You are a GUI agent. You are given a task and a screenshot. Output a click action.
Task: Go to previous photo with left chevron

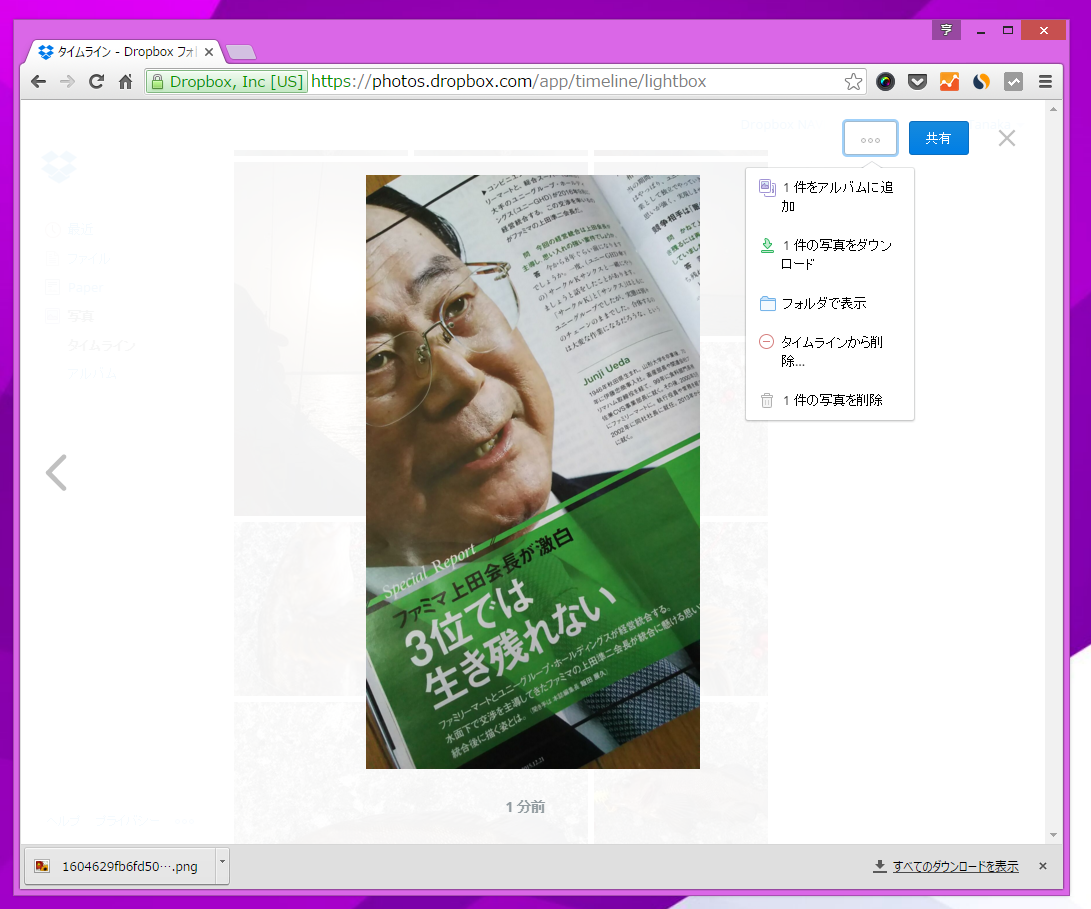coord(56,473)
